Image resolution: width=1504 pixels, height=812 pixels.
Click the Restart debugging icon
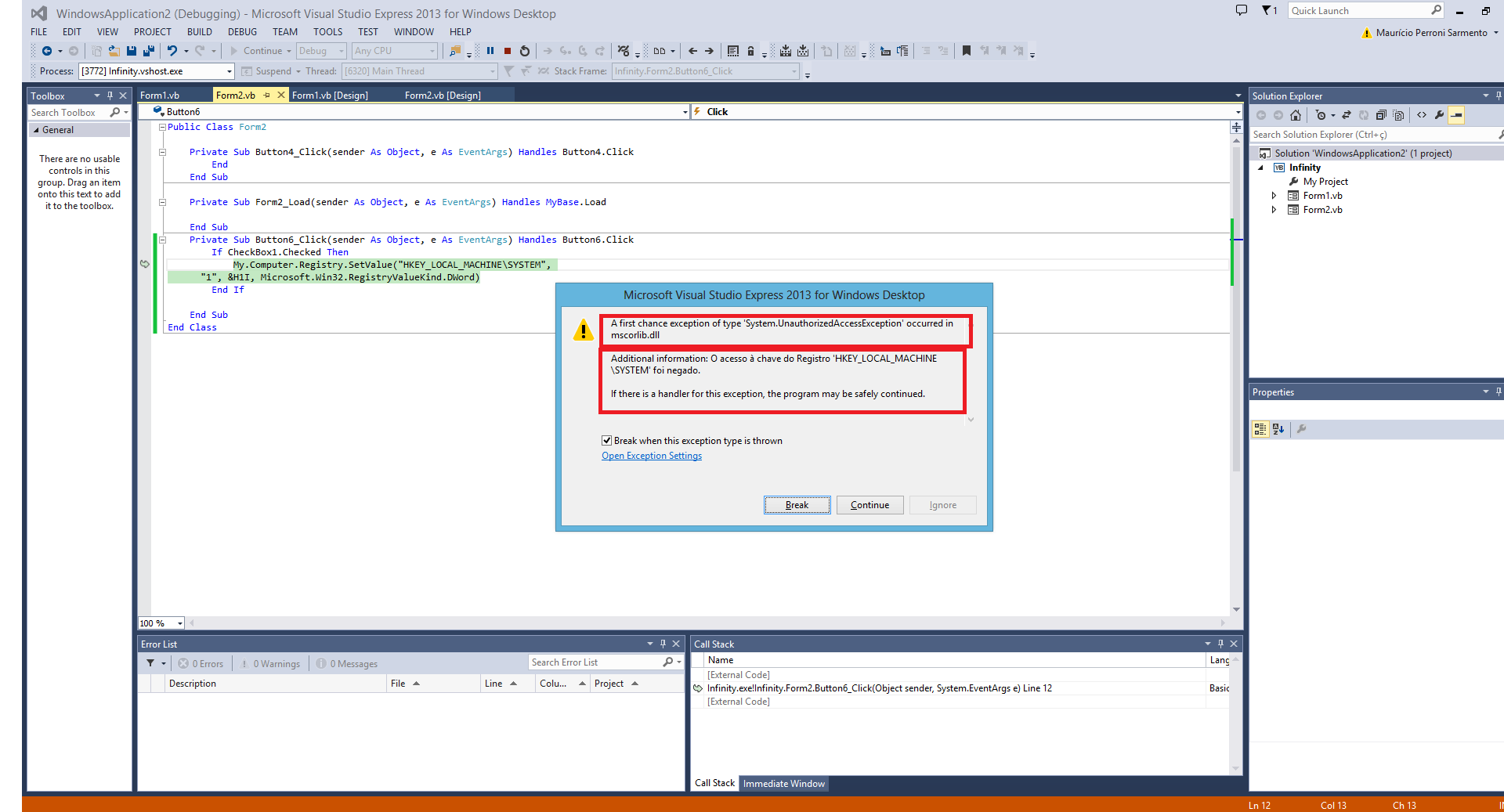point(525,51)
